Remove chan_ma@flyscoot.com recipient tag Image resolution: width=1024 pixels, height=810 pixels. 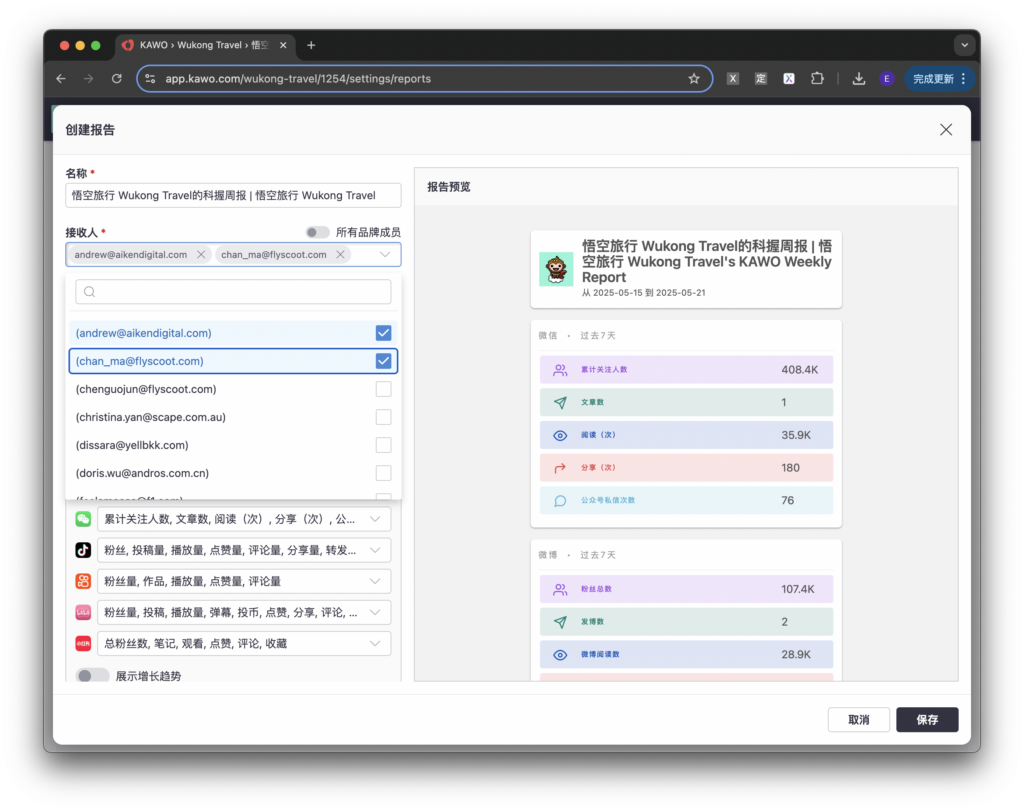click(340, 255)
